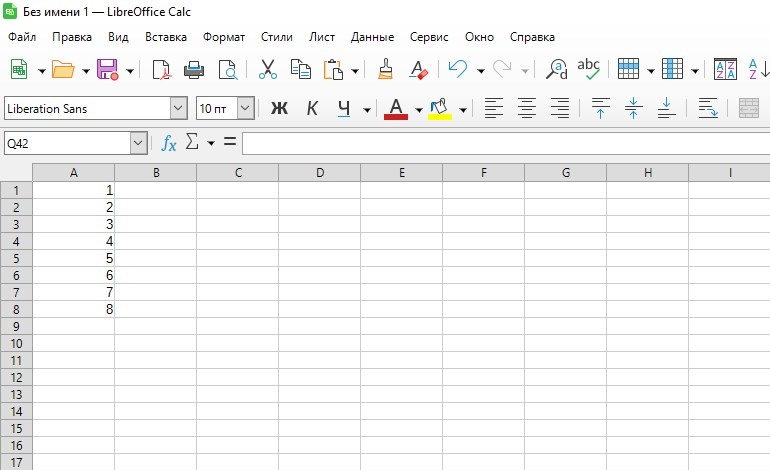Click the column A header
This screenshot has width=770, height=470.
click(74, 173)
